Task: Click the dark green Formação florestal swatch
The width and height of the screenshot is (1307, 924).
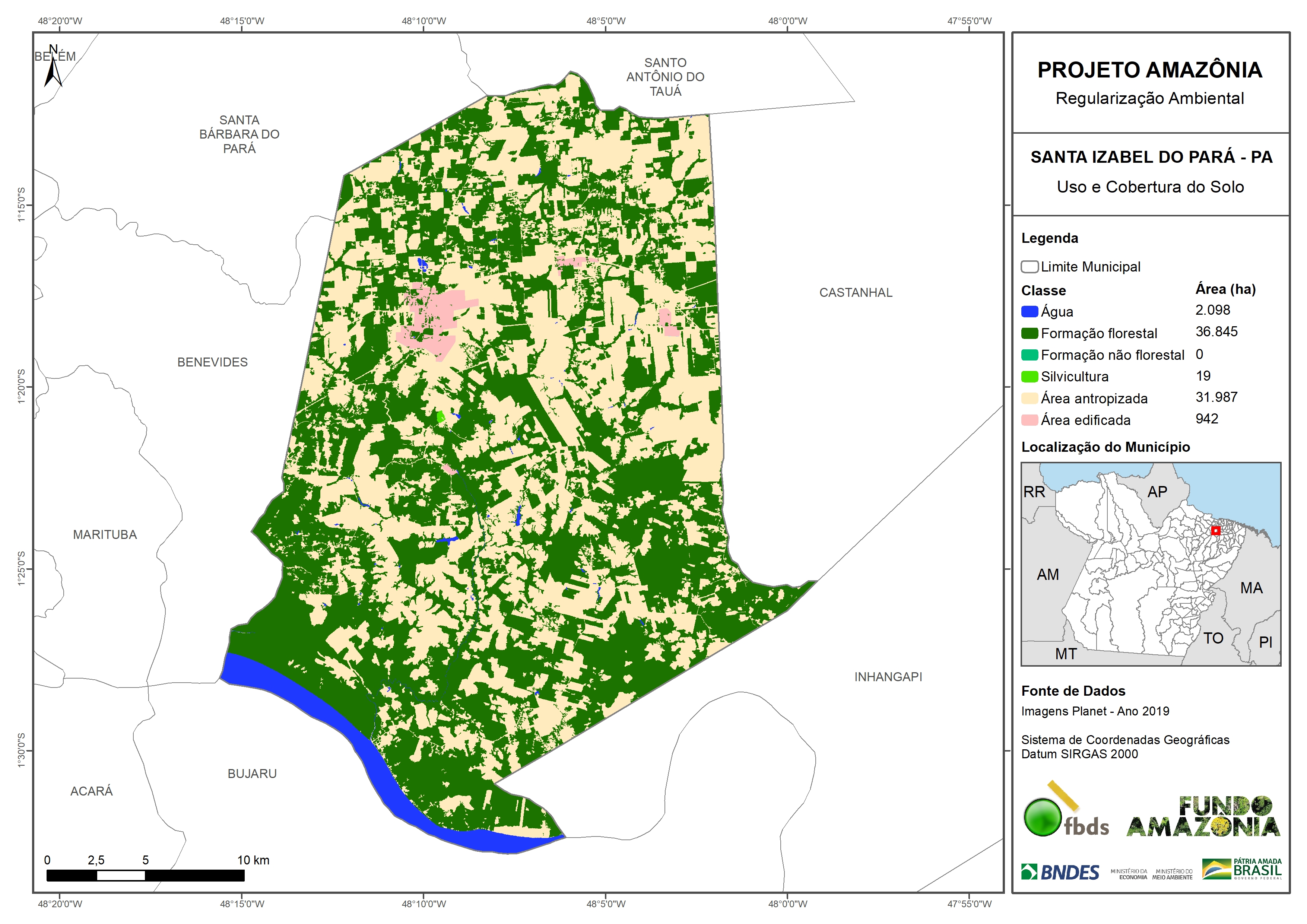Action: pyautogui.click(x=1029, y=333)
